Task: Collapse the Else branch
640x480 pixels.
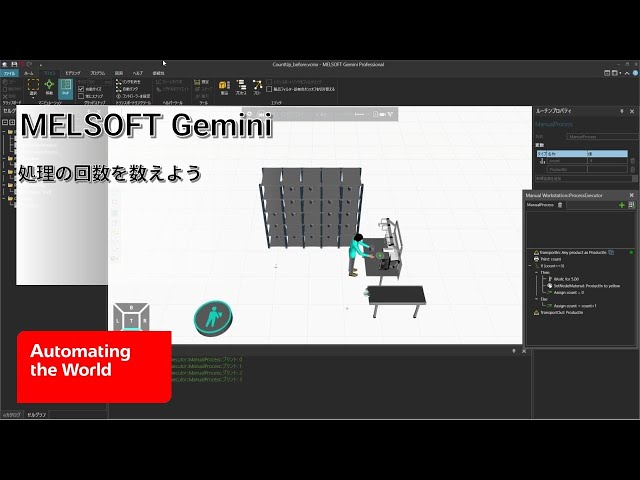Action: click(536, 299)
